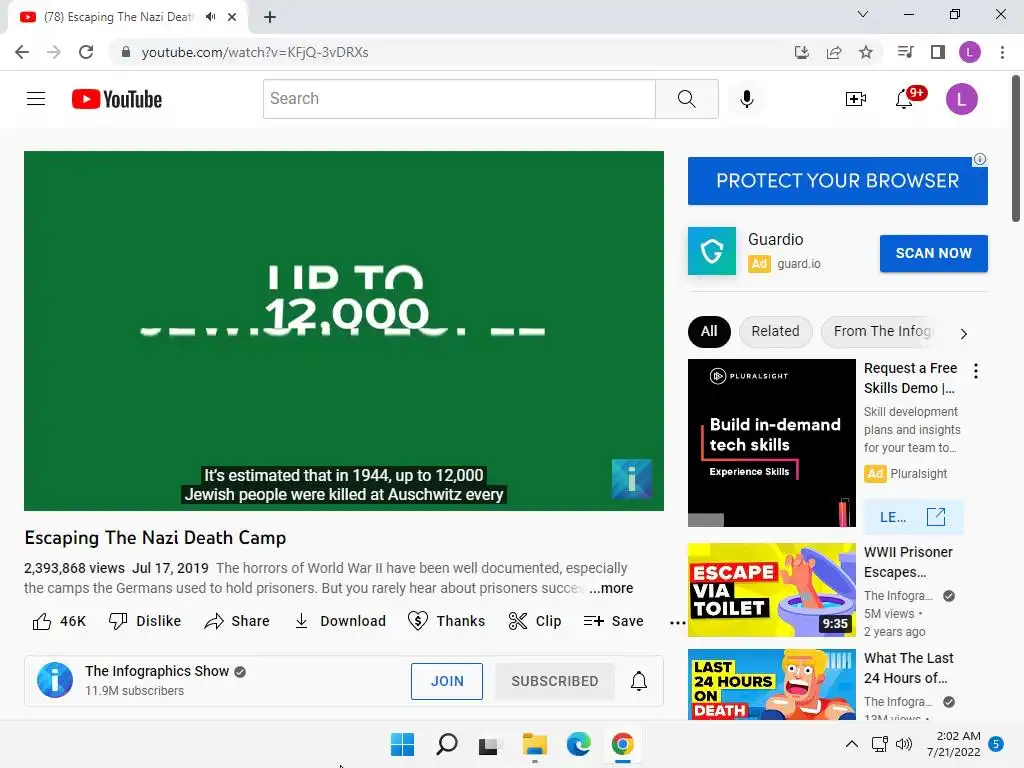The width and height of the screenshot is (1024, 768).
Task: Create a Clip of the video
Action: tap(535, 621)
